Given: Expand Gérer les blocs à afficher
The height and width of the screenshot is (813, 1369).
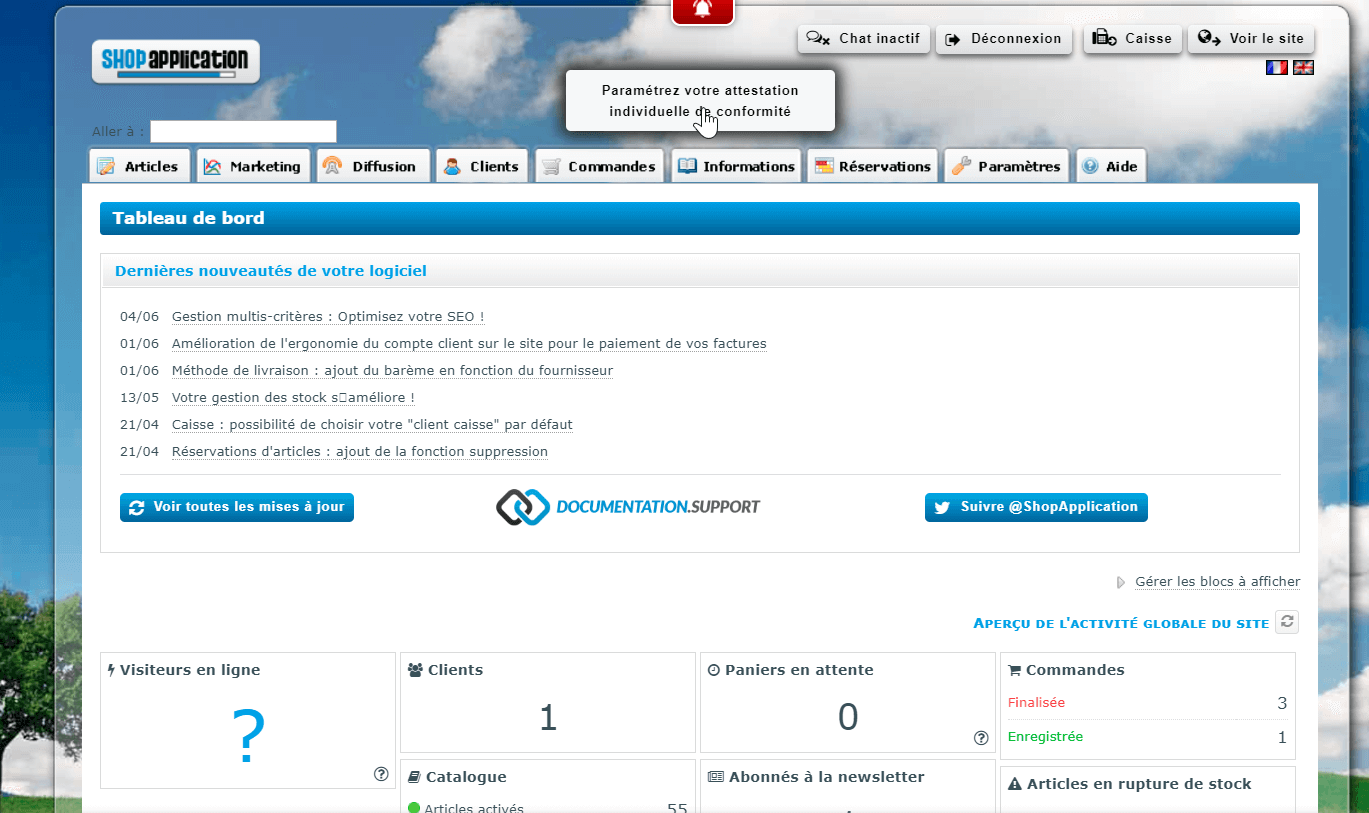Looking at the screenshot, I should pos(1216,581).
